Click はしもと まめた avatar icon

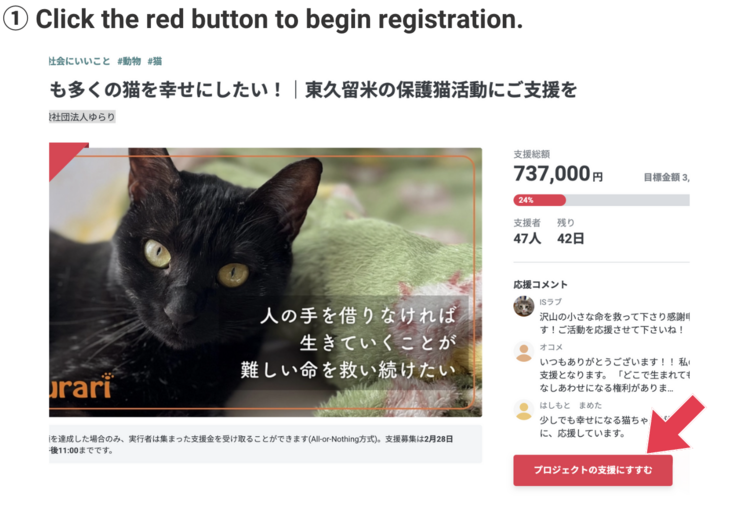[524, 410]
